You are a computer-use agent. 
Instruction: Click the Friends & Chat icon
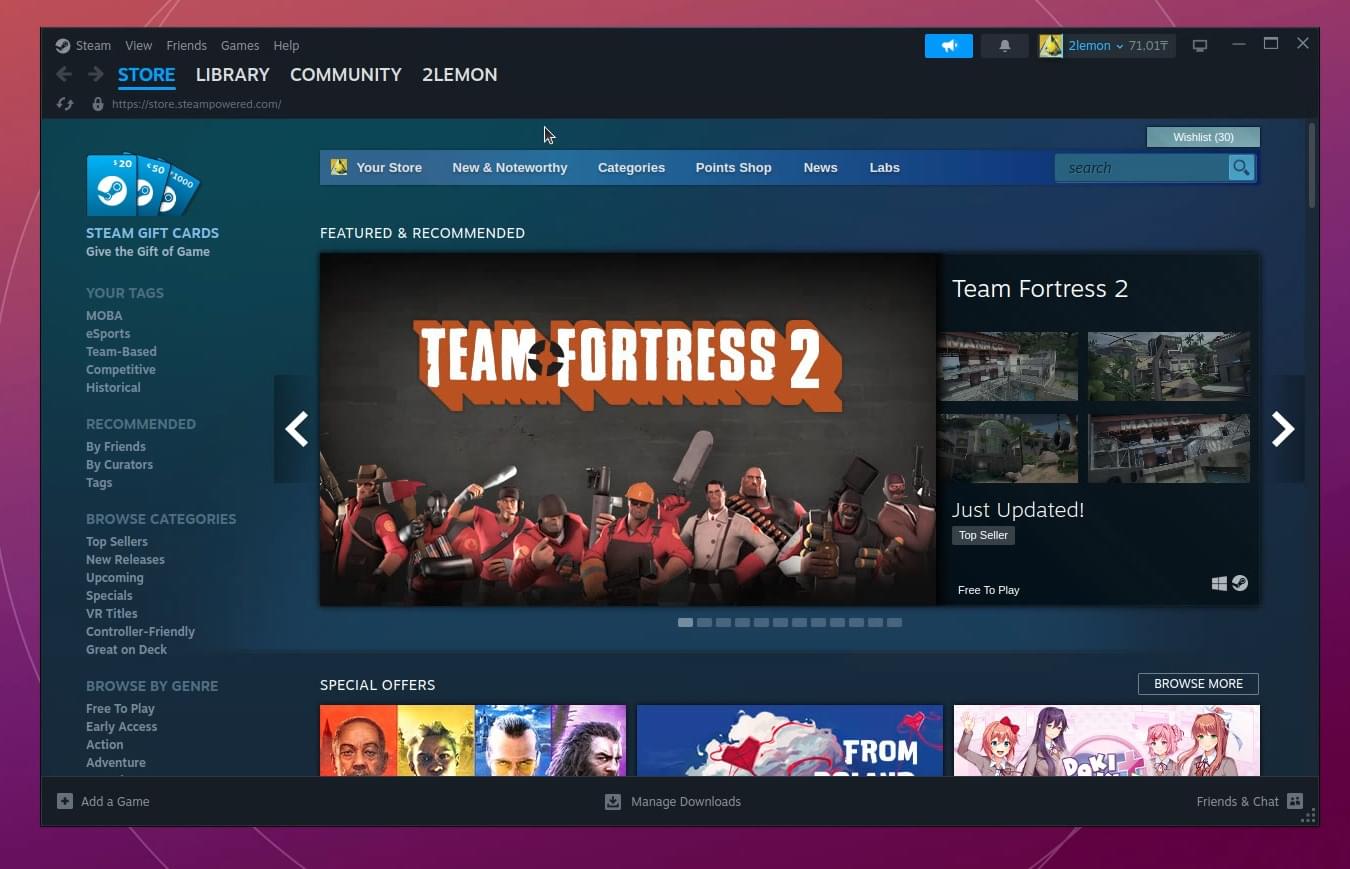pyautogui.click(x=1295, y=801)
